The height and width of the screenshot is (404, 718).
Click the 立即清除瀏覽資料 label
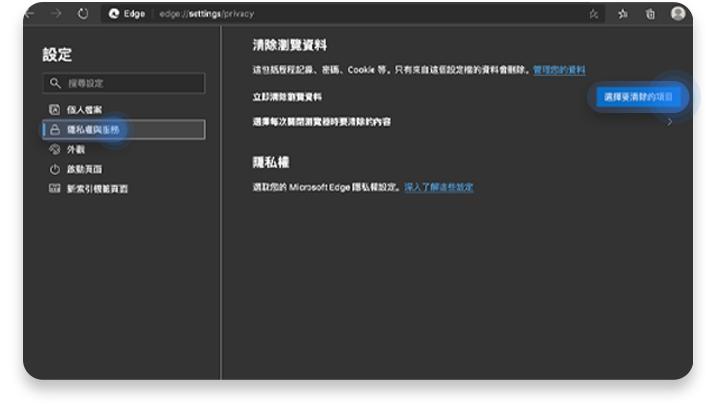coord(287,97)
